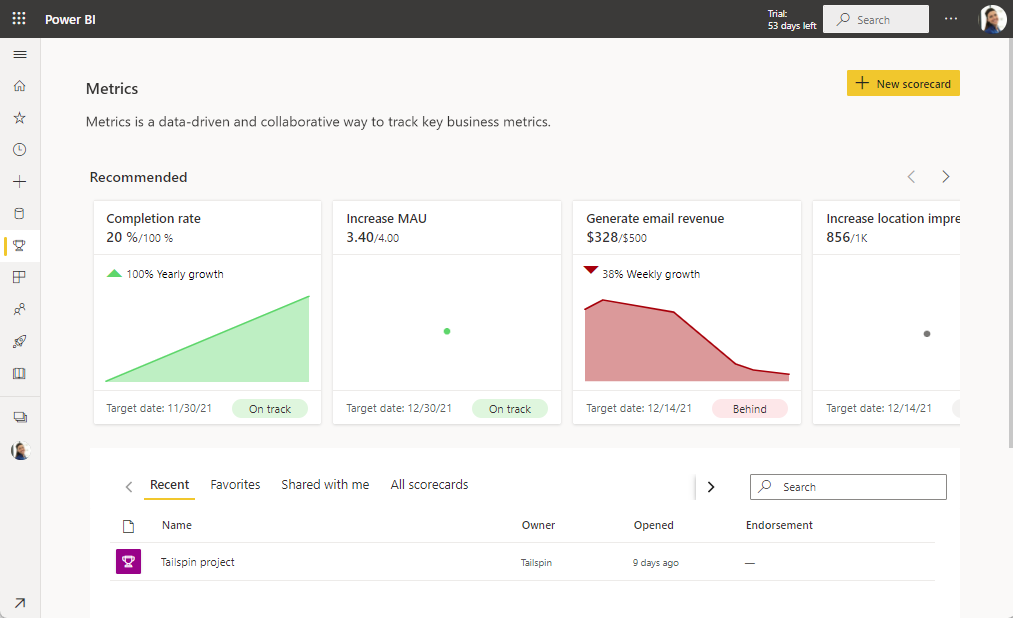Open Home in the navigation pane
Viewport: 1013px width, 618px height.
coord(19,86)
